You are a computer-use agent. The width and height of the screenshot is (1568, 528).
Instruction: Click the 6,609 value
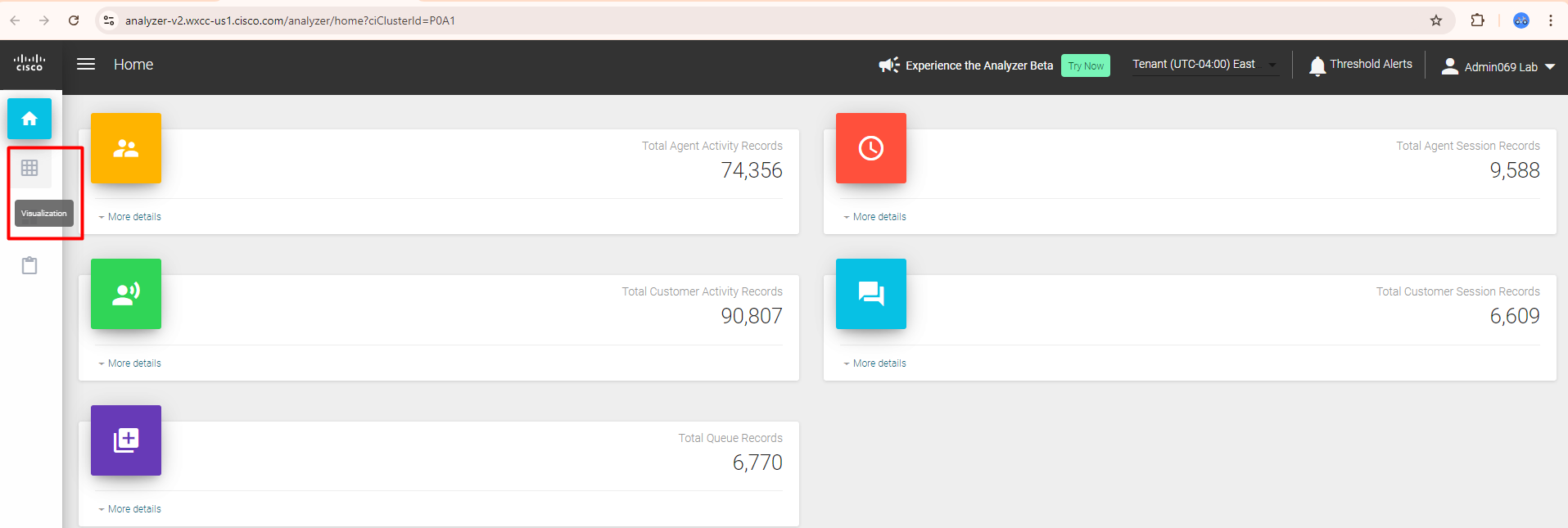point(1515,316)
